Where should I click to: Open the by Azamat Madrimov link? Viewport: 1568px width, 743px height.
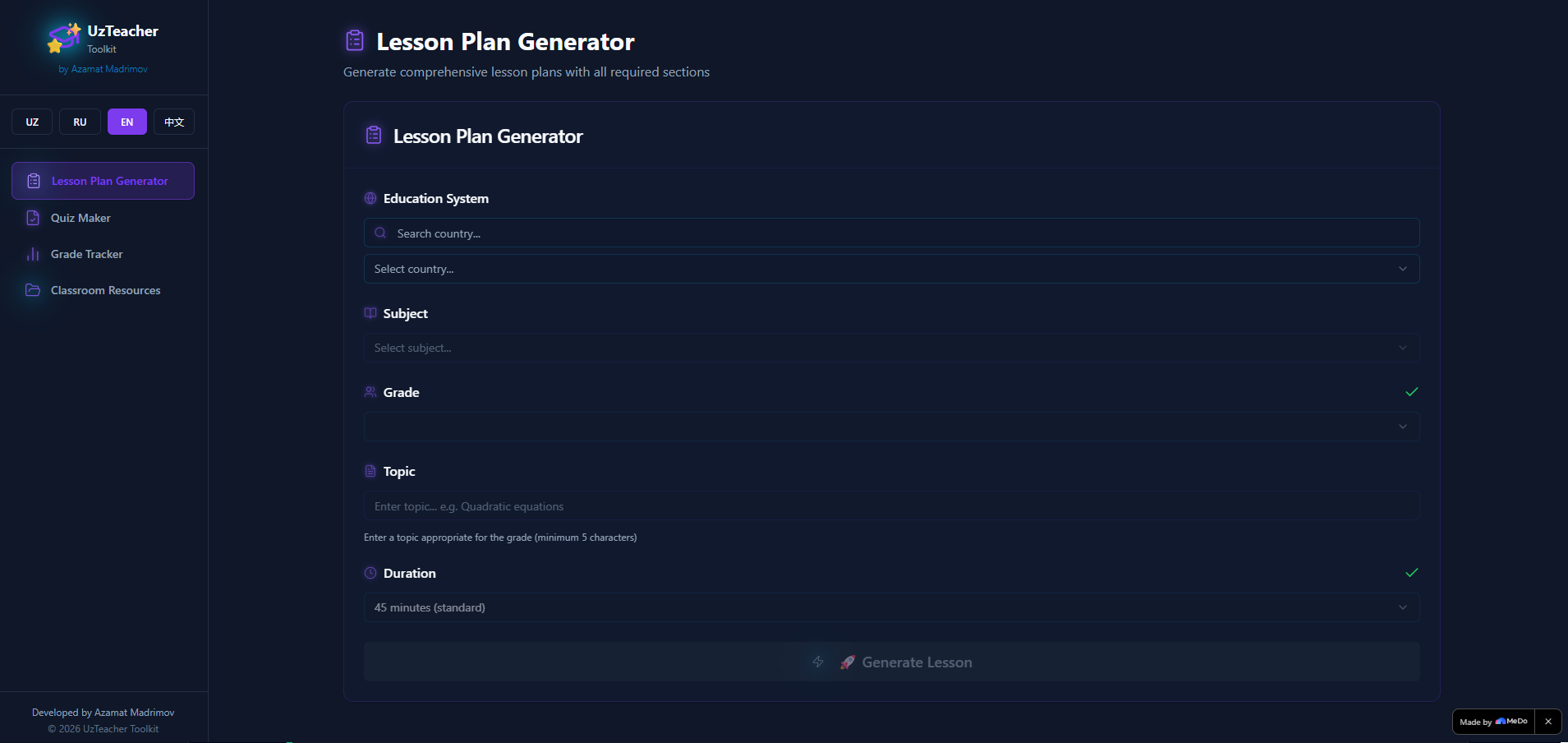coord(103,69)
